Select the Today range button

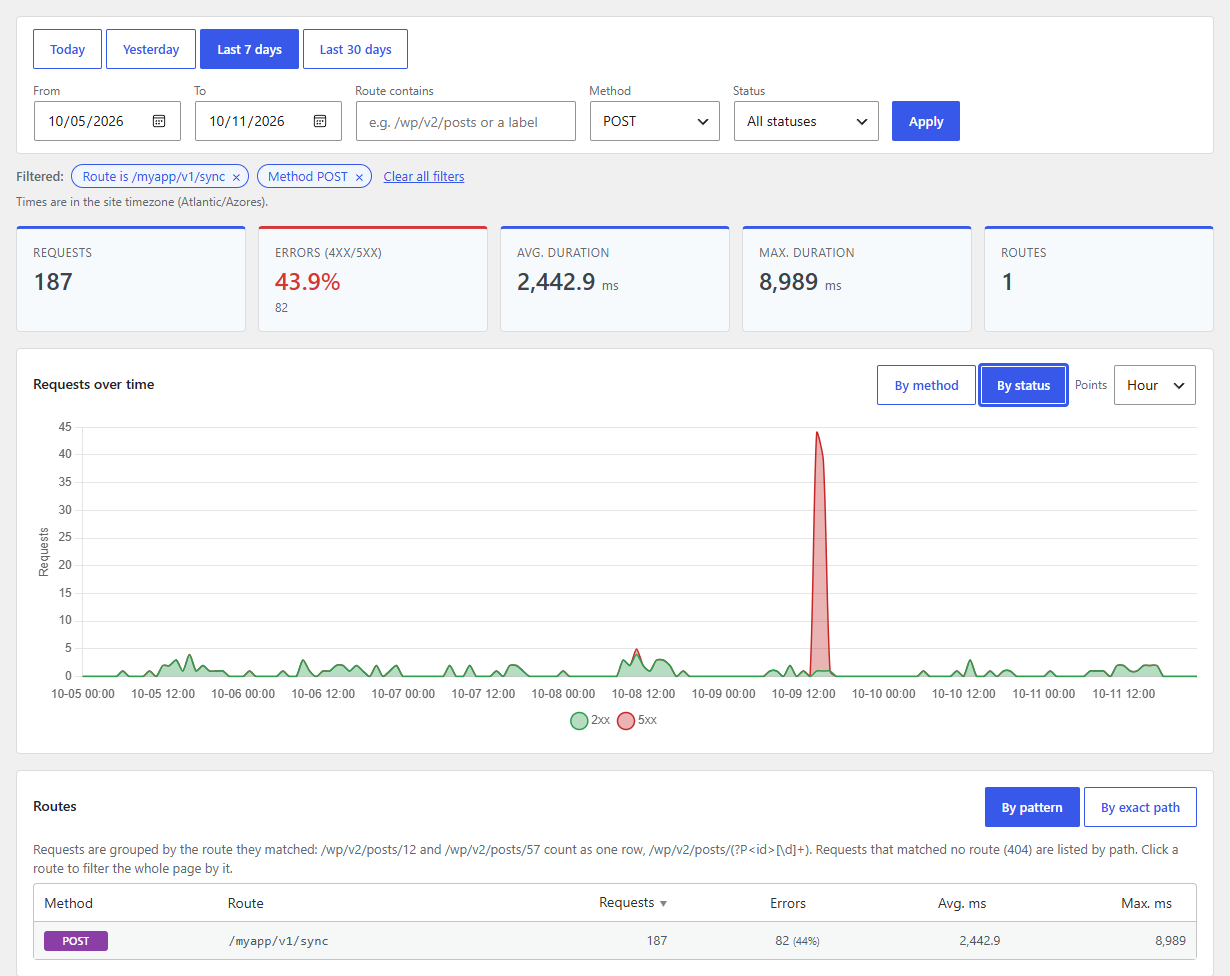click(x=67, y=49)
